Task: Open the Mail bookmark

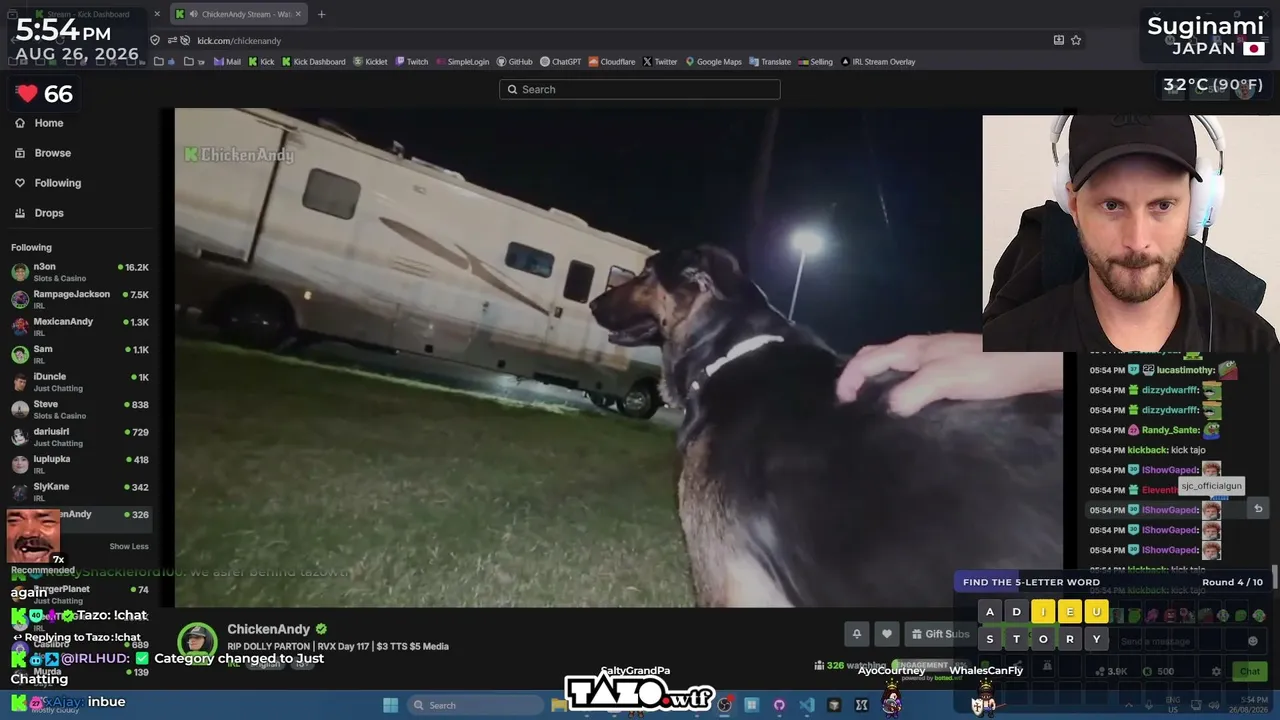Action: pyautogui.click(x=227, y=62)
